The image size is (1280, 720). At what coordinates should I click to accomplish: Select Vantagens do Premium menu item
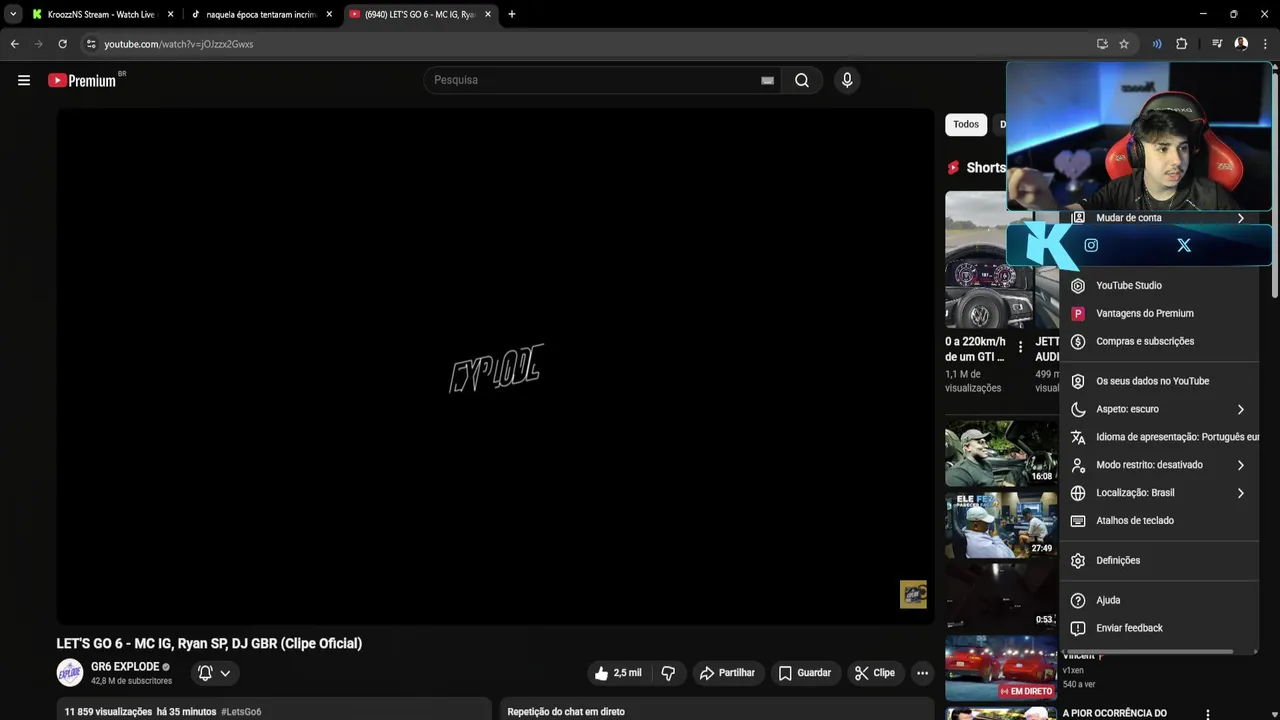(x=1159, y=313)
